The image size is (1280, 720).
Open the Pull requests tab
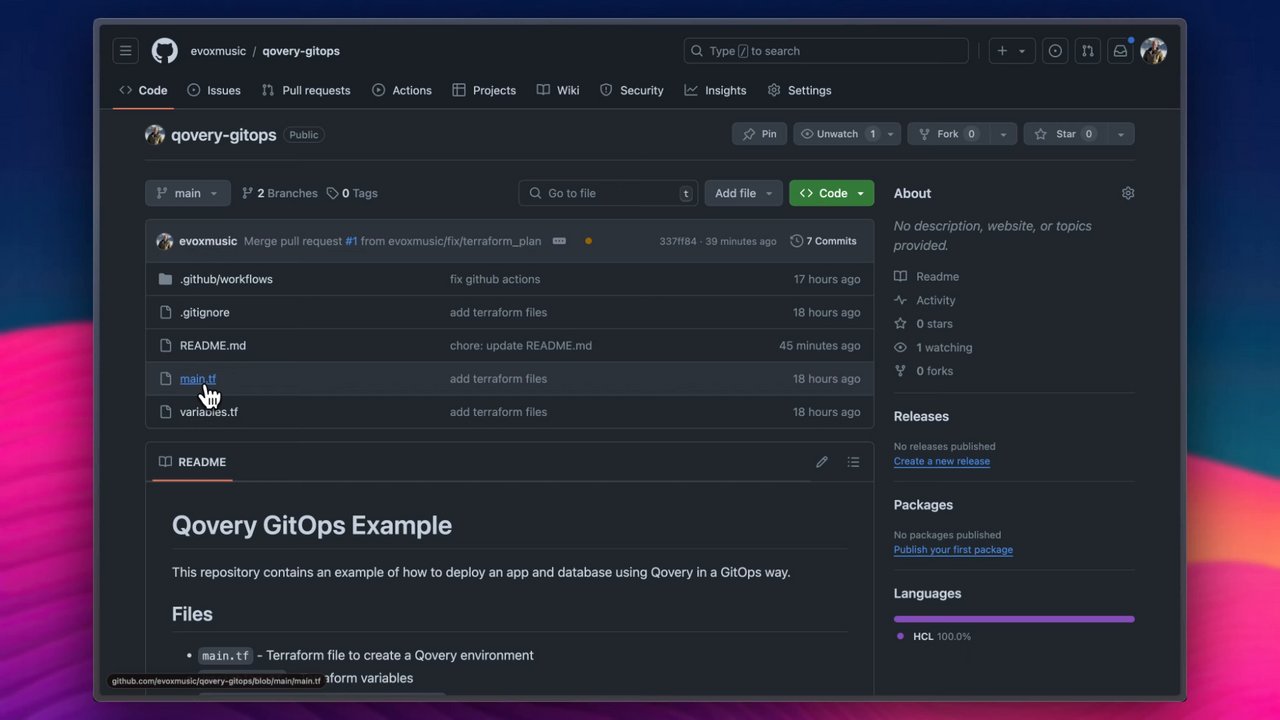[306, 90]
